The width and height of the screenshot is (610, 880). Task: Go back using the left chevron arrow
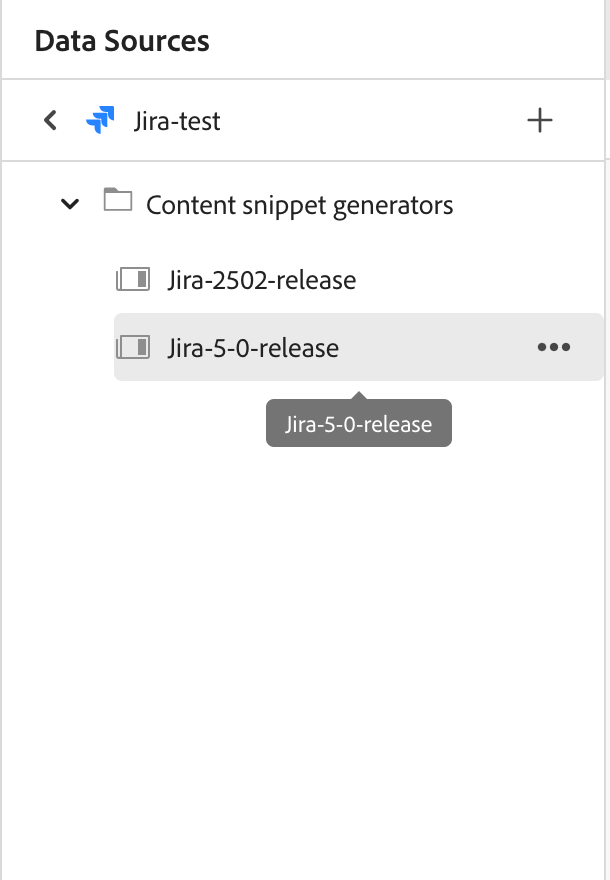coord(51,120)
